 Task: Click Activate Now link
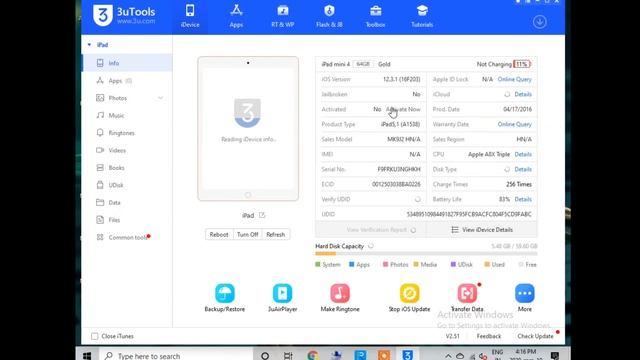point(403,109)
